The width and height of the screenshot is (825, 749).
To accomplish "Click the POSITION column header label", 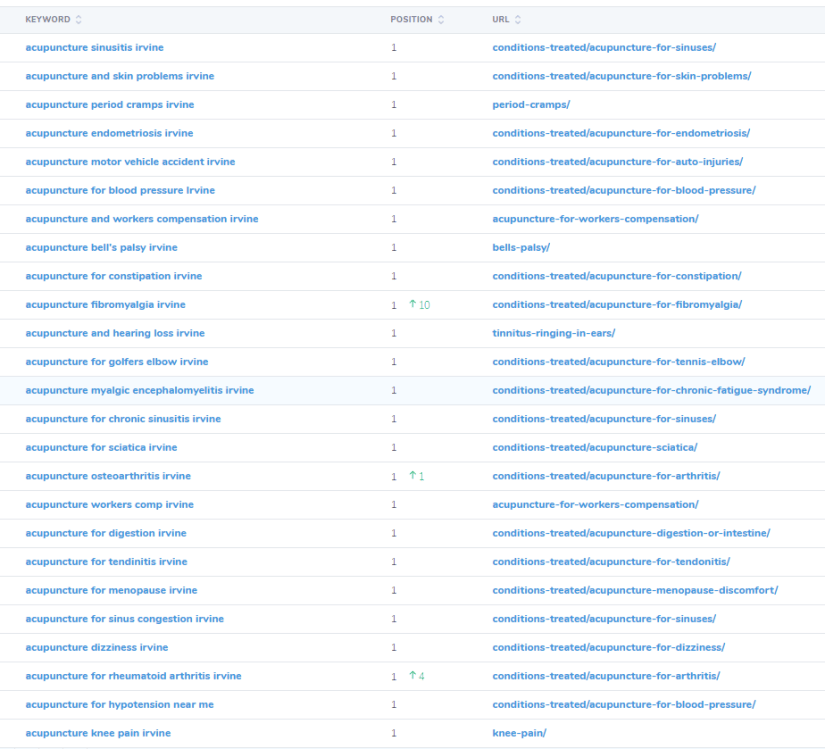I will pos(411,19).
